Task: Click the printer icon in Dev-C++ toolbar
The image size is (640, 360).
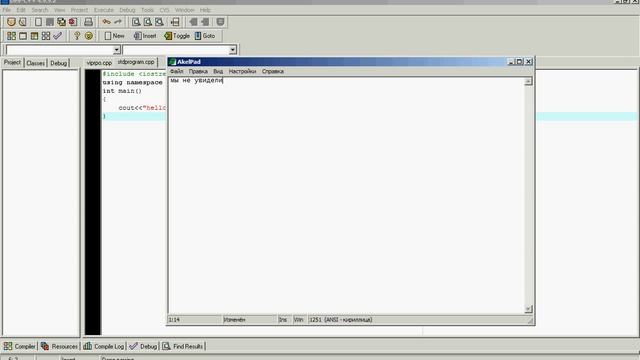Action: [88, 22]
